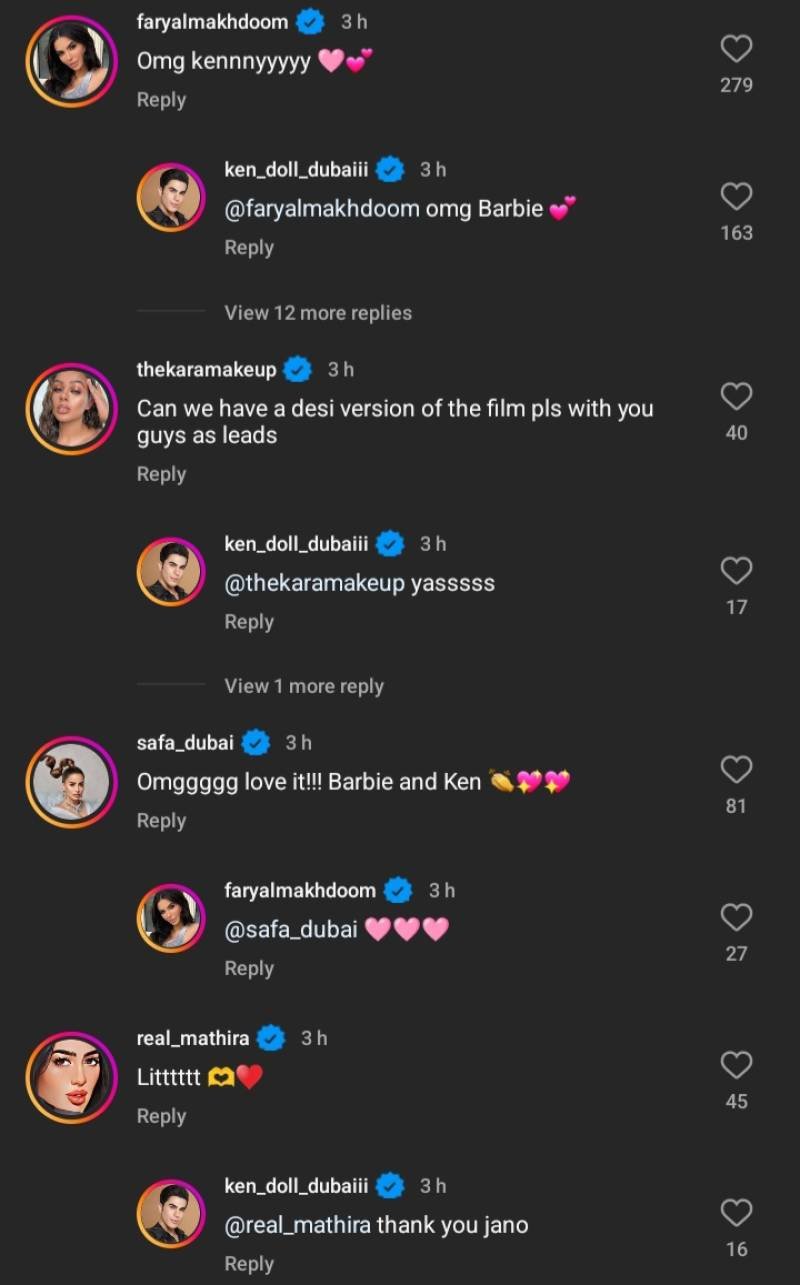800x1285 pixels.
Task: Like ken_doll_dubaiii's "omg Barbie" reply
Action: (736, 196)
